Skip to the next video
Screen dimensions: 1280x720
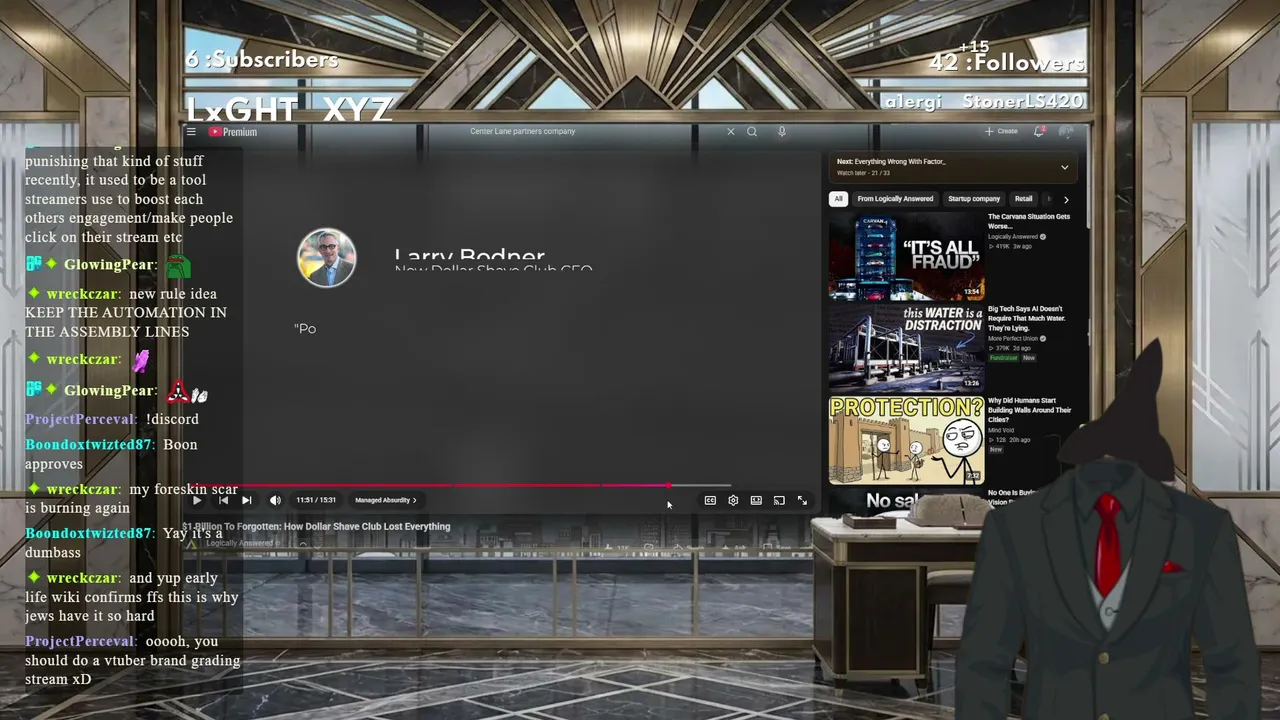[x=247, y=500]
